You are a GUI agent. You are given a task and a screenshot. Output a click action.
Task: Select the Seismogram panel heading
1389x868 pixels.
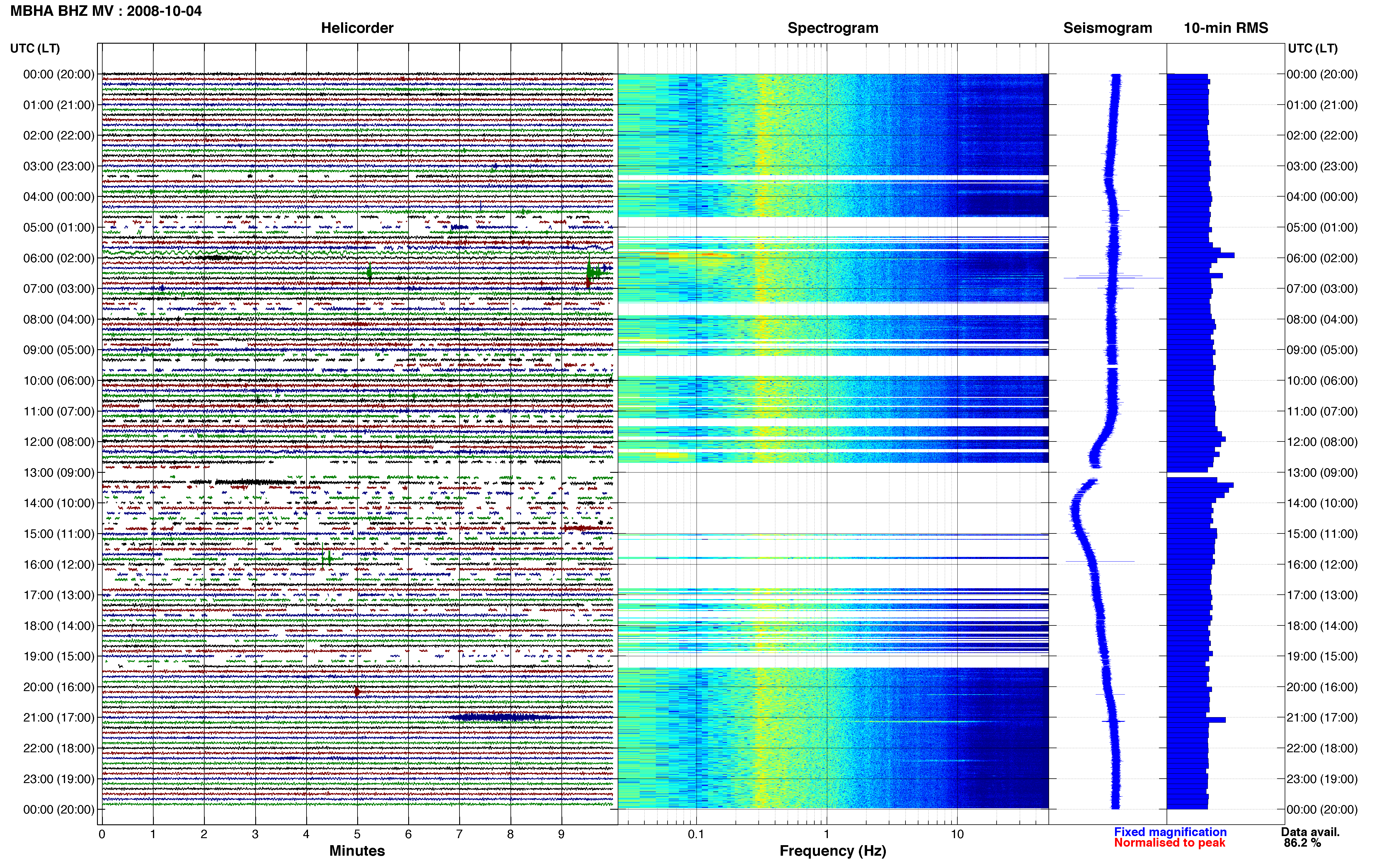click(1107, 28)
